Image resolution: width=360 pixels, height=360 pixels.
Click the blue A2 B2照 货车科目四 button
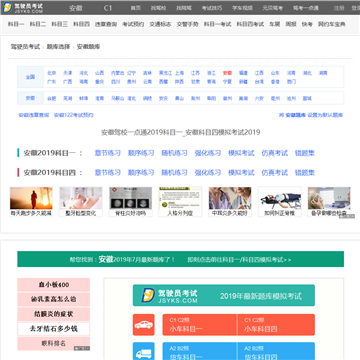click(276, 351)
